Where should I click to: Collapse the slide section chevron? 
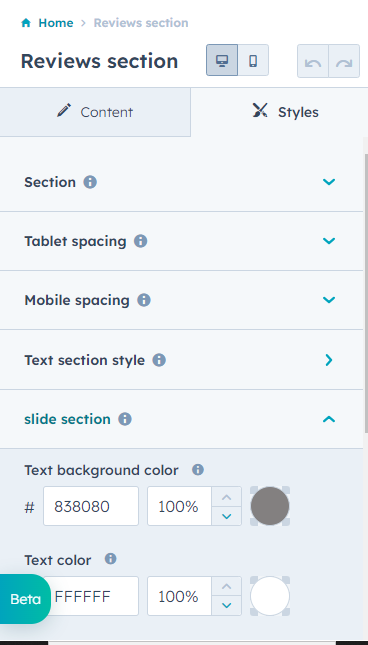coord(329,419)
